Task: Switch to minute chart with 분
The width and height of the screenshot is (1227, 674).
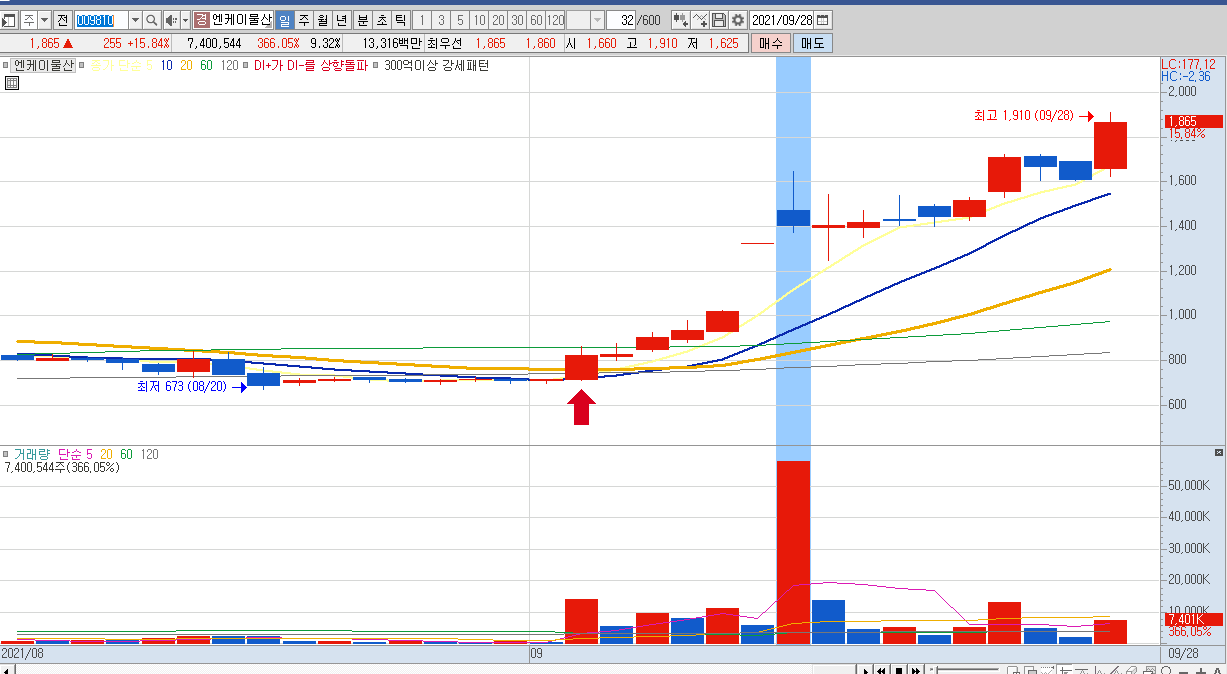Action: (x=362, y=20)
